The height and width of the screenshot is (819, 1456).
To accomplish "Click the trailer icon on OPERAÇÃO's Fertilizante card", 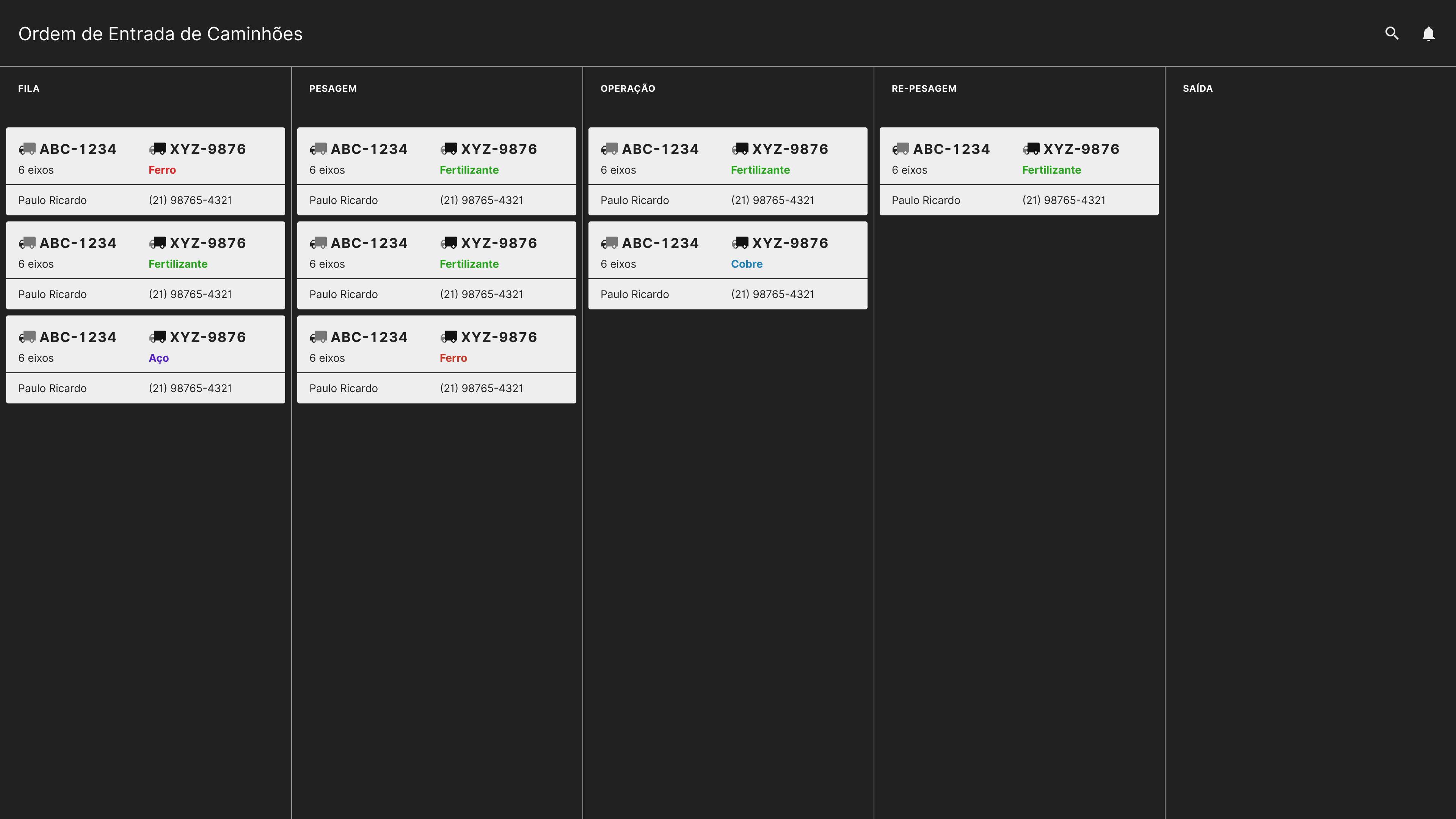I will coord(740,149).
